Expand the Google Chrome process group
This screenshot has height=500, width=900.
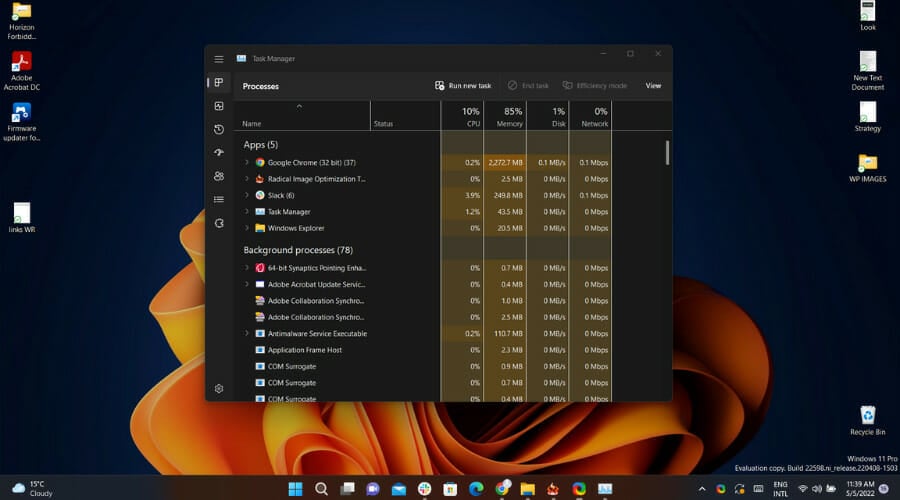pyautogui.click(x=247, y=162)
